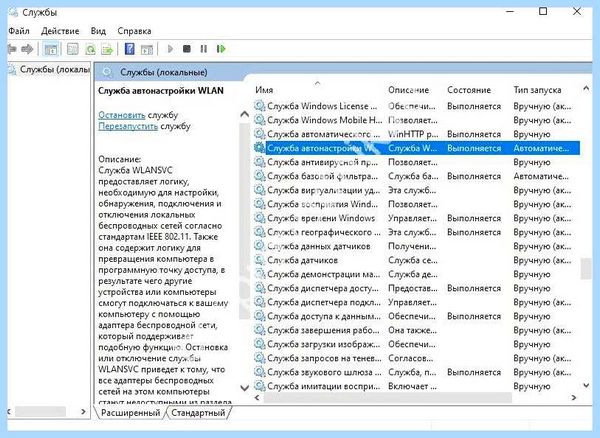Screen dimensions: 600x438
Task: Click left tree pane scroll right arrow
Action: [83, 412]
